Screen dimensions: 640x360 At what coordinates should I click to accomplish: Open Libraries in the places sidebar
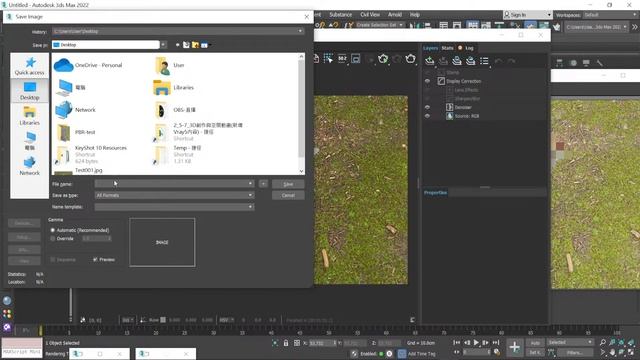tap(29, 116)
